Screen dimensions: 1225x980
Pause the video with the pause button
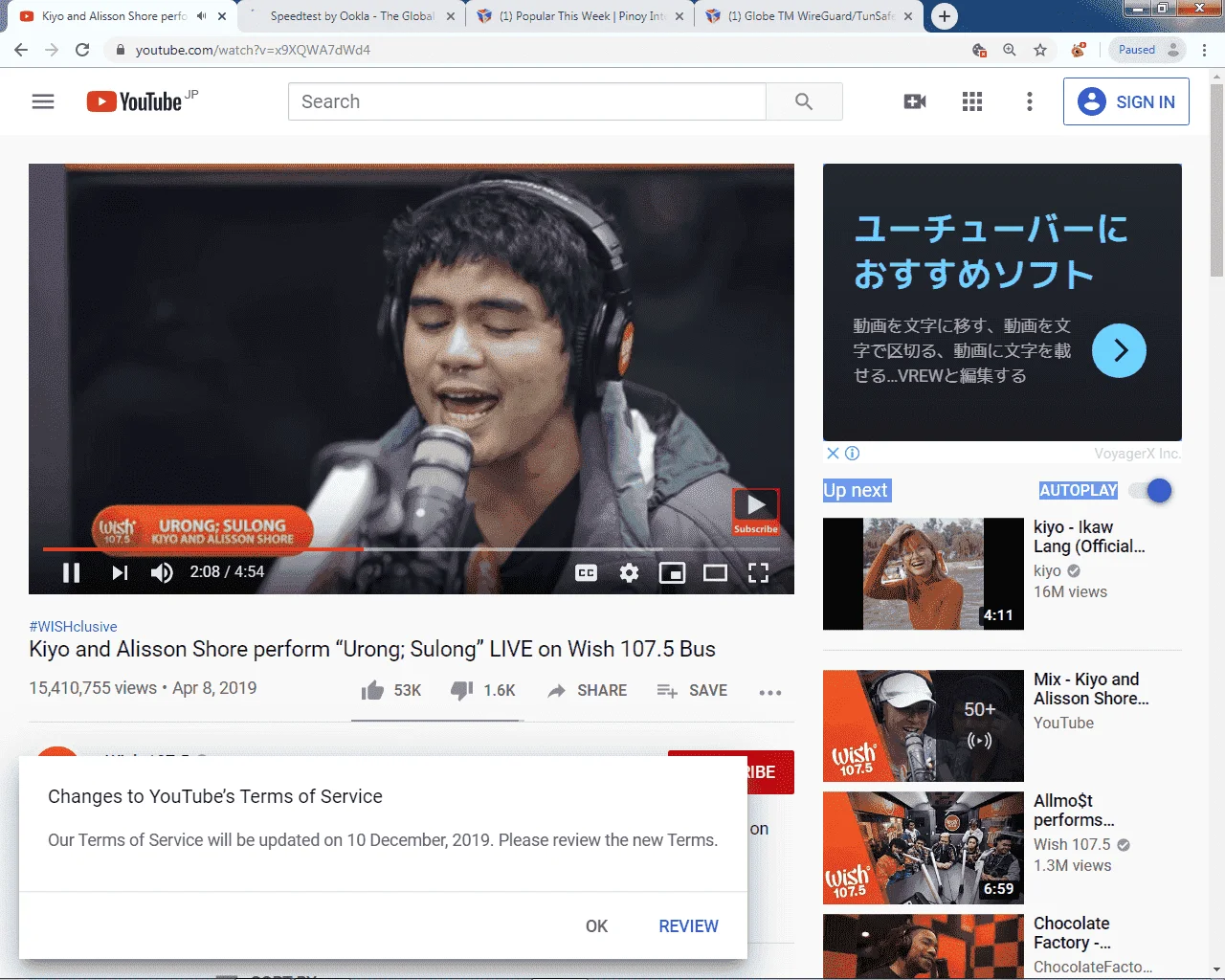click(x=71, y=572)
